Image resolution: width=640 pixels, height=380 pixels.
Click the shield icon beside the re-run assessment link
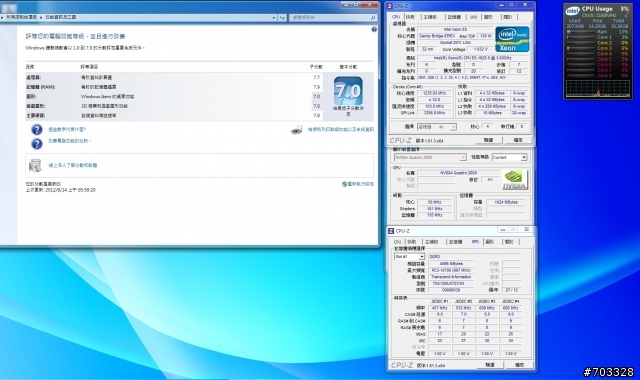[344, 184]
